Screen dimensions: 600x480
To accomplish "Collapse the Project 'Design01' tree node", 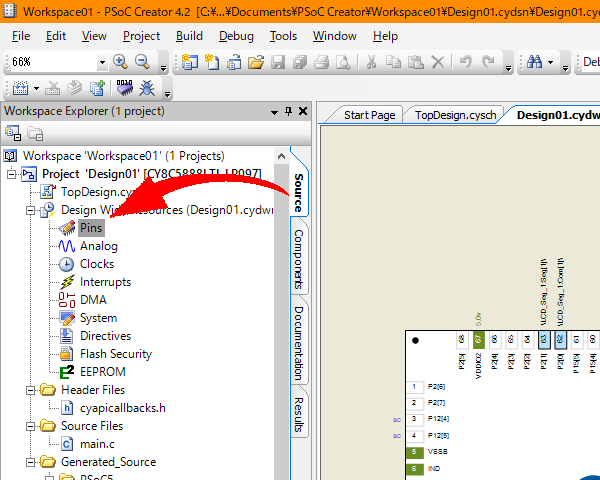I will pyautogui.click(x=12, y=174).
